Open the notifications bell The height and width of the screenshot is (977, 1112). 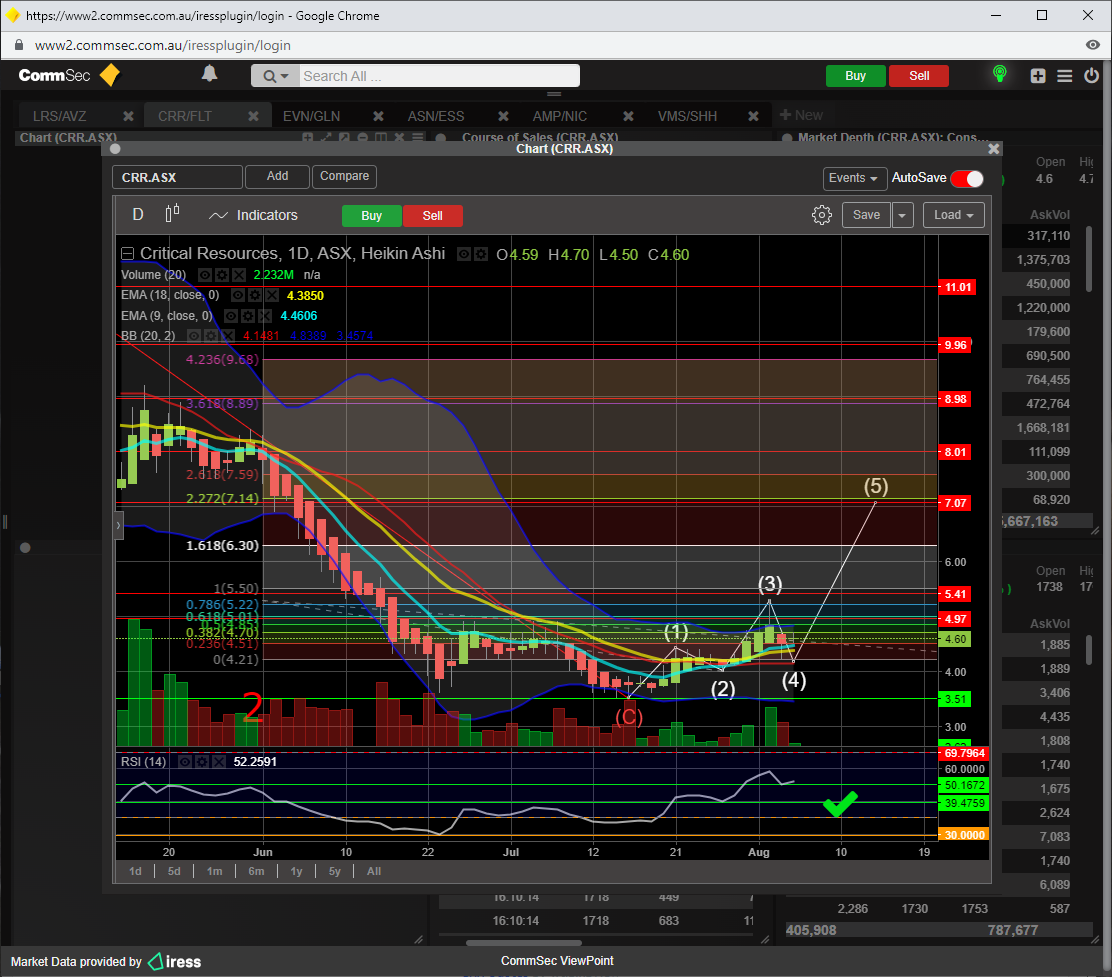click(x=209, y=74)
